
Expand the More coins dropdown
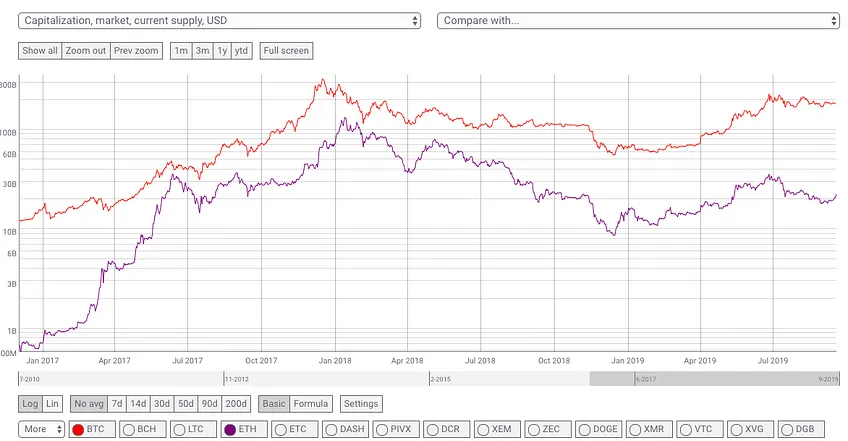(41, 429)
